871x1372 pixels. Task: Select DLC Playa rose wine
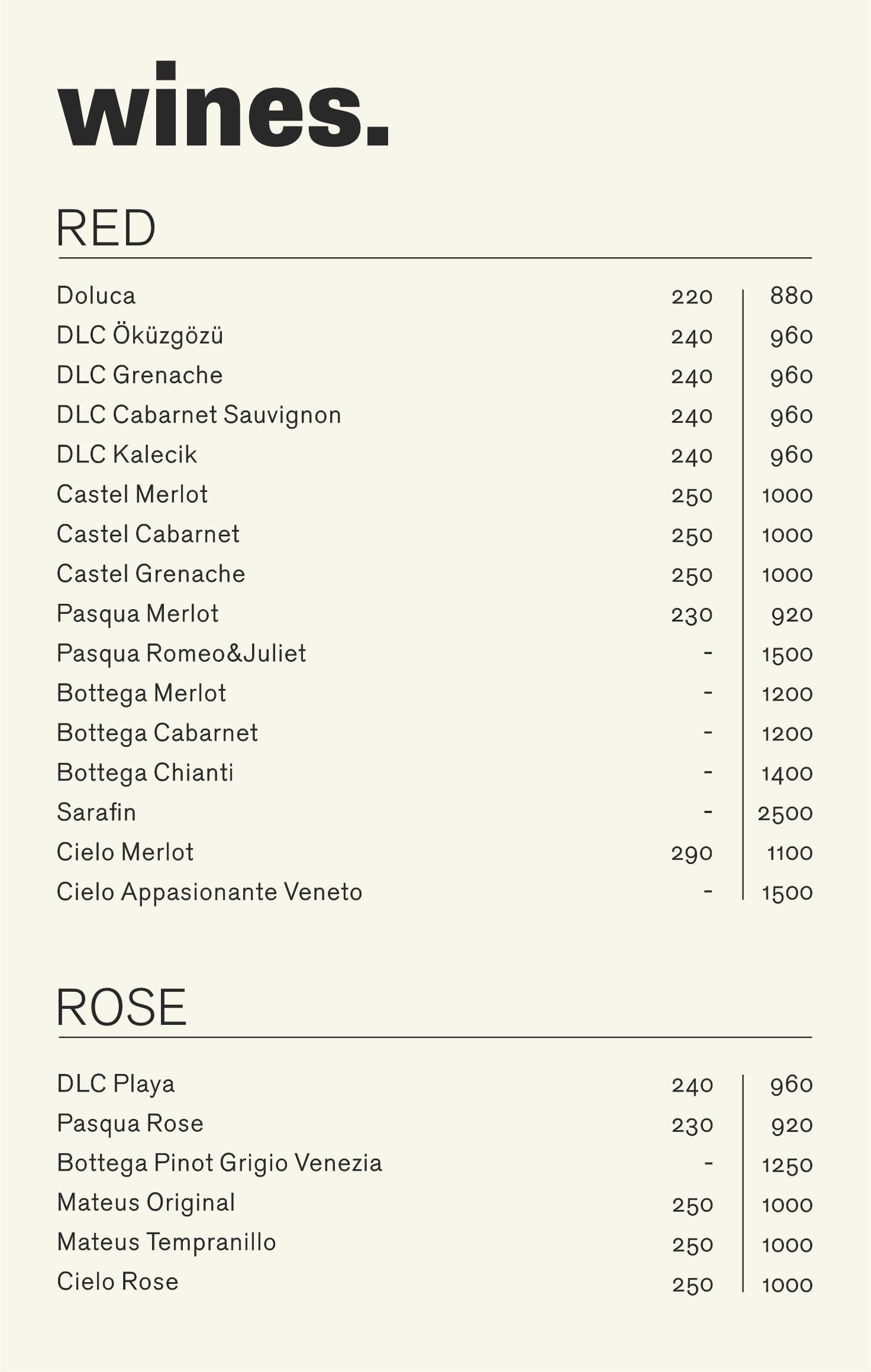tap(116, 1084)
